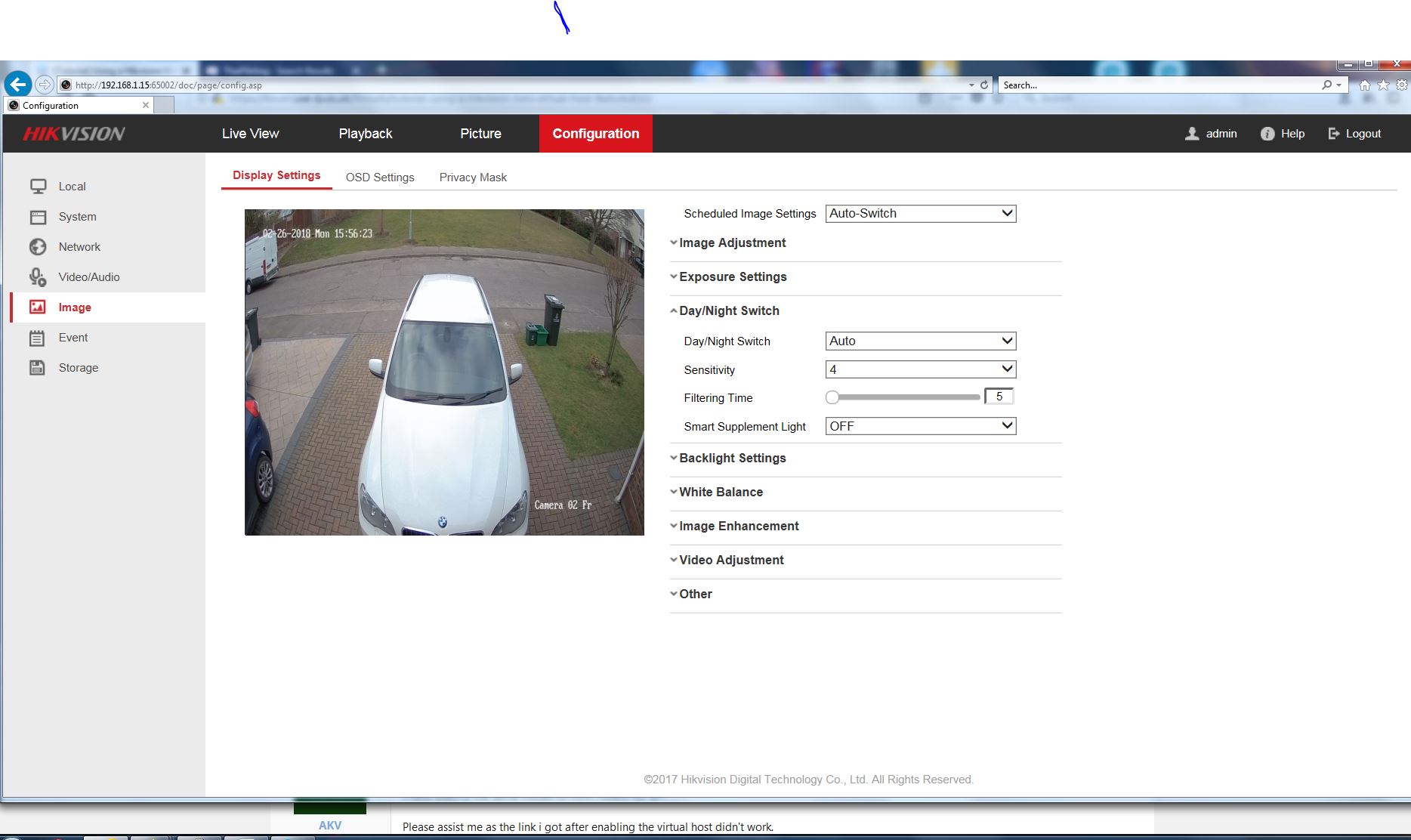1411x840 pixels.
Task: Open Scheduled Image Settings dropdown
Action: [920, 214]
